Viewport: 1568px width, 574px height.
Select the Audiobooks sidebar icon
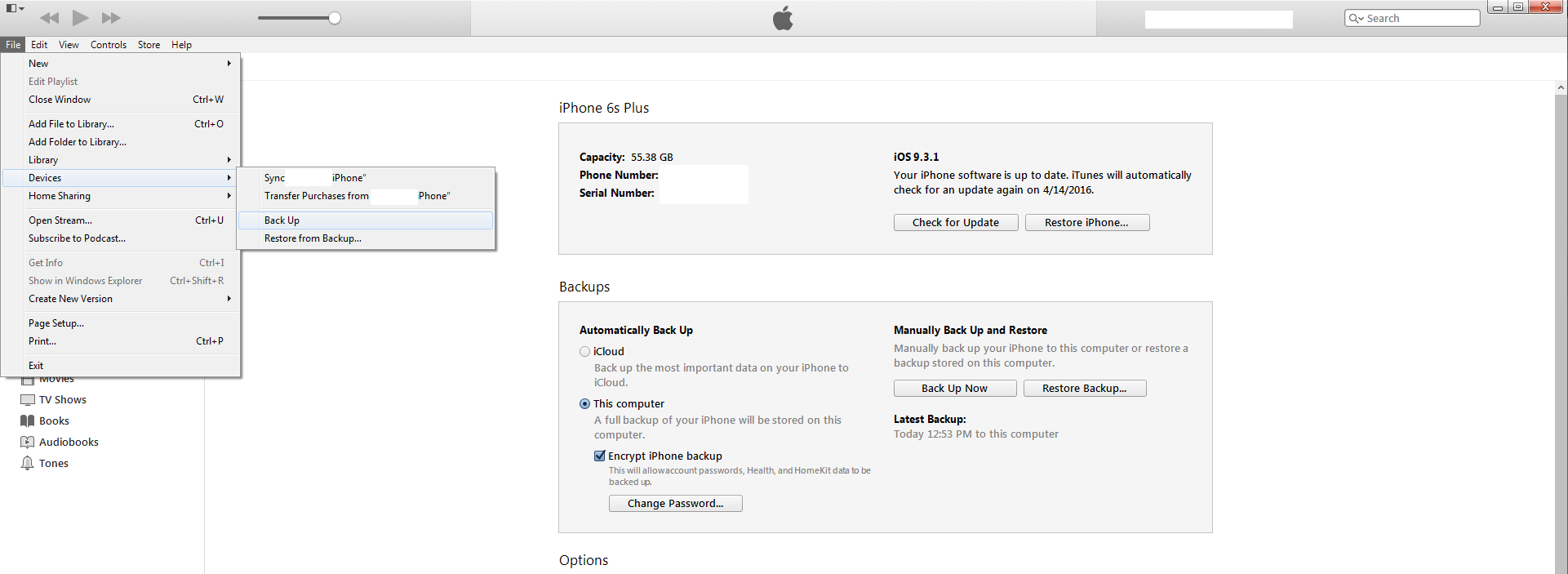pyautogui.click(x=27, y=443)
